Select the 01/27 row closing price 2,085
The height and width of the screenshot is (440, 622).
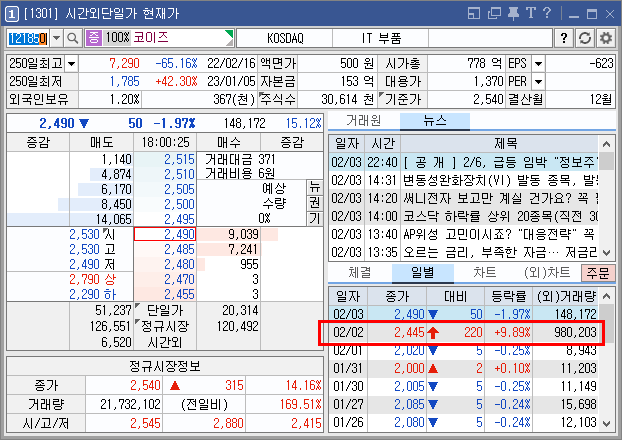[409, 404]
